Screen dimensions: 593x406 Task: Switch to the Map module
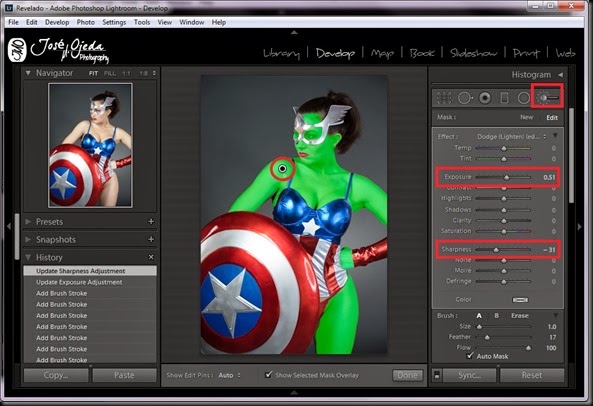pyautogui.click(x=382, y=53)
